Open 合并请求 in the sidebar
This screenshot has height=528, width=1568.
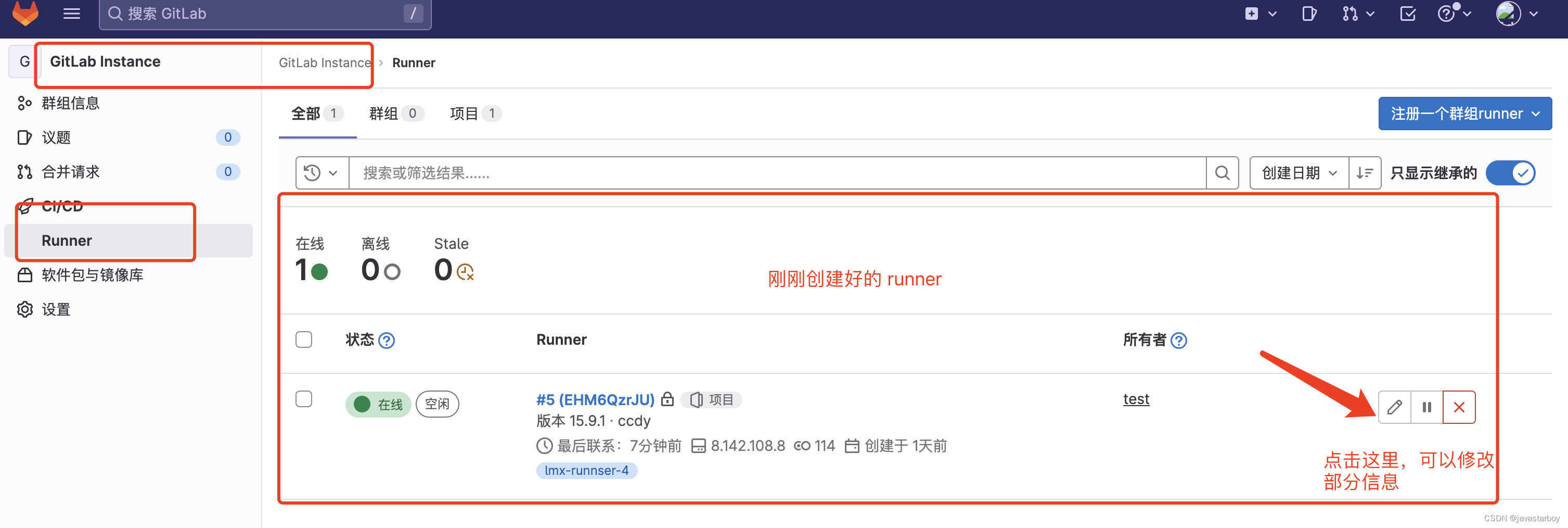[x=71, y=172]
